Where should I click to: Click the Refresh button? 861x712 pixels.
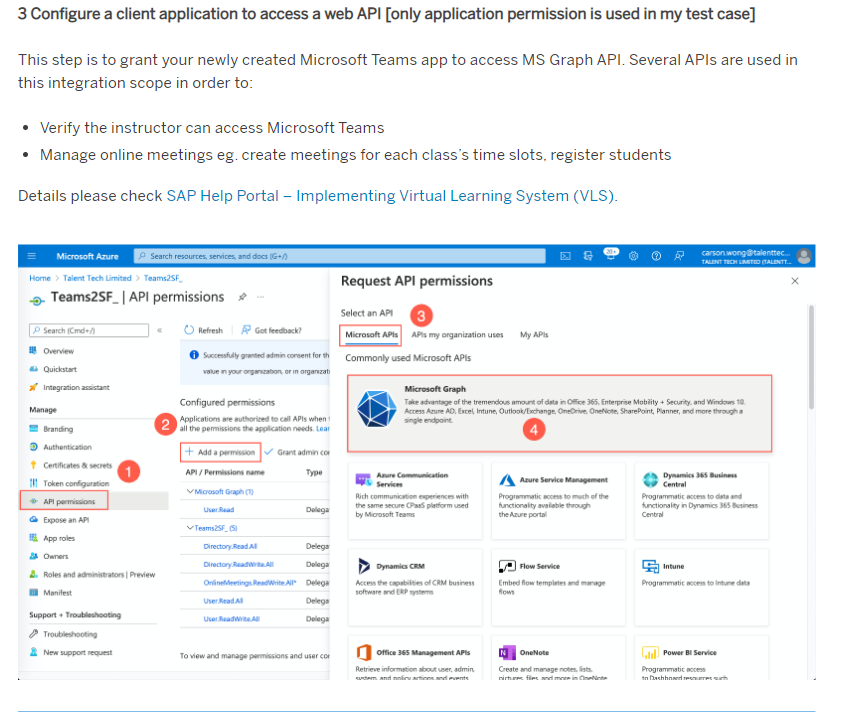[x=204, y=330]
